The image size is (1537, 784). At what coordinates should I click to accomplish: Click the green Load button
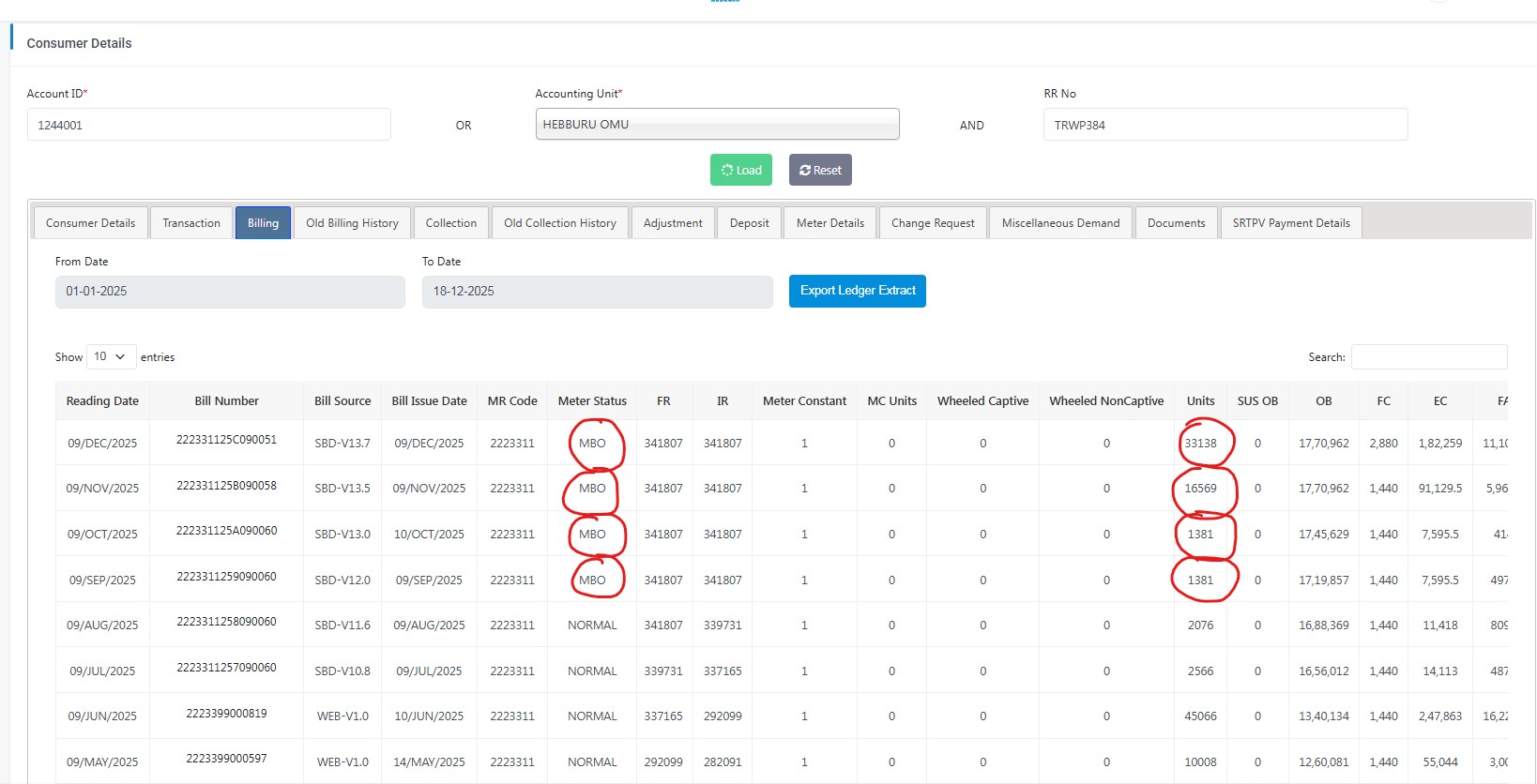coord(740,170)
